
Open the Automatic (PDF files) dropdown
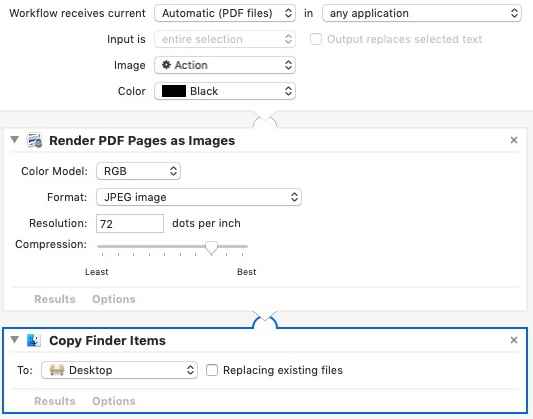[x=225, y=13]
